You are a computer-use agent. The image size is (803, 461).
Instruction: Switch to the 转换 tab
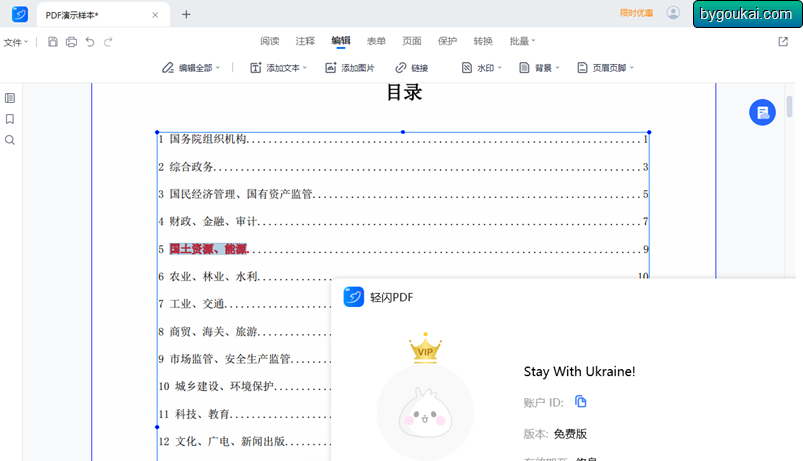483,41
